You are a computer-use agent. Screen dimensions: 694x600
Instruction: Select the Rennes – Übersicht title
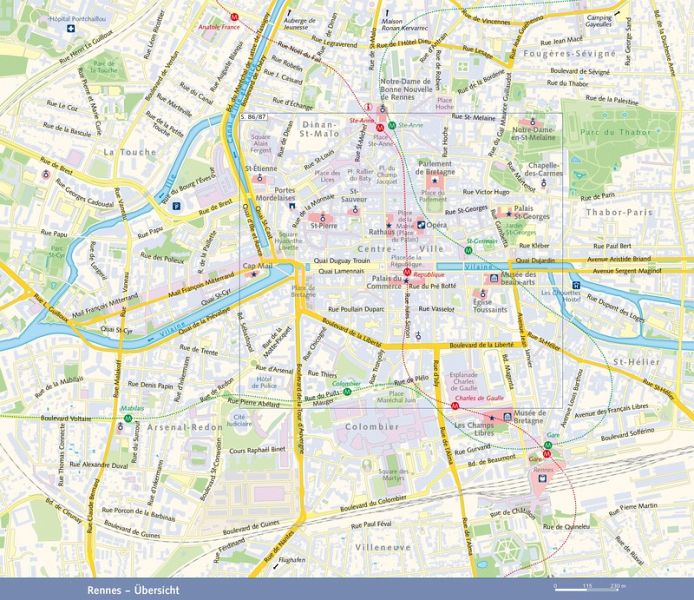pos(133,590)
